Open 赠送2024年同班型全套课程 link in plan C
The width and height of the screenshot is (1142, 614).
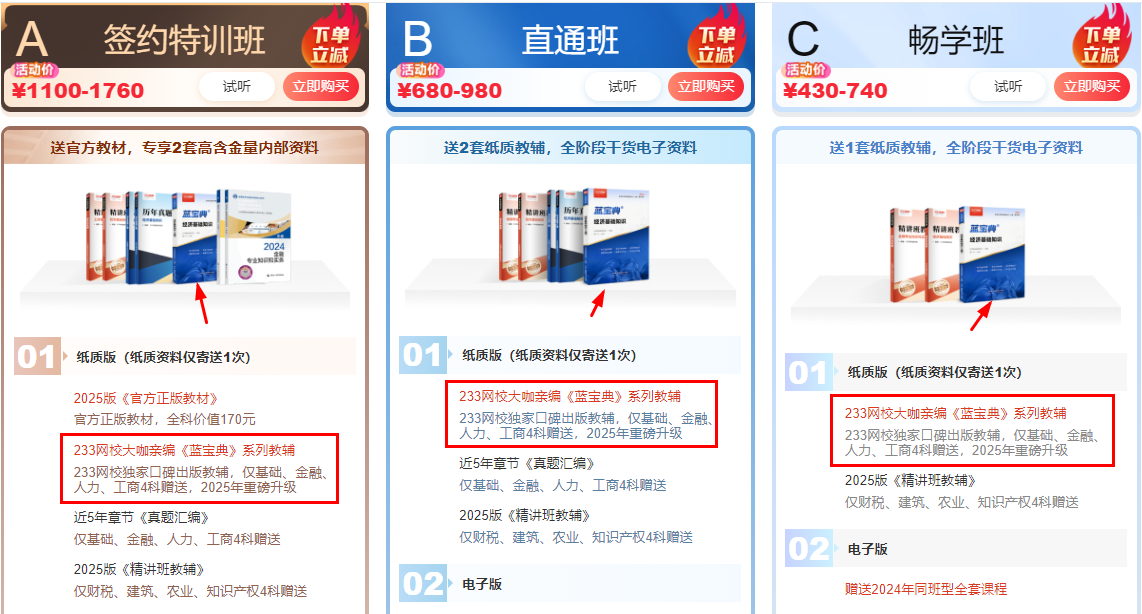pyautogui.click(x=926, y=589)
